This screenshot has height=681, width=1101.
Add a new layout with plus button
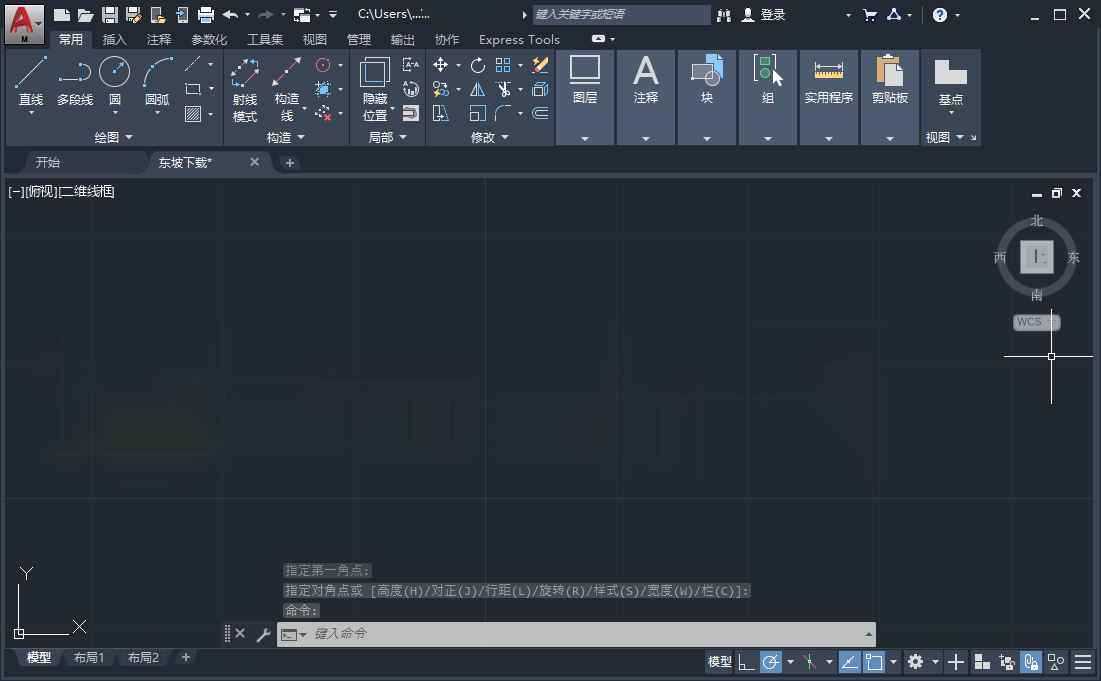tap(185, 658)
